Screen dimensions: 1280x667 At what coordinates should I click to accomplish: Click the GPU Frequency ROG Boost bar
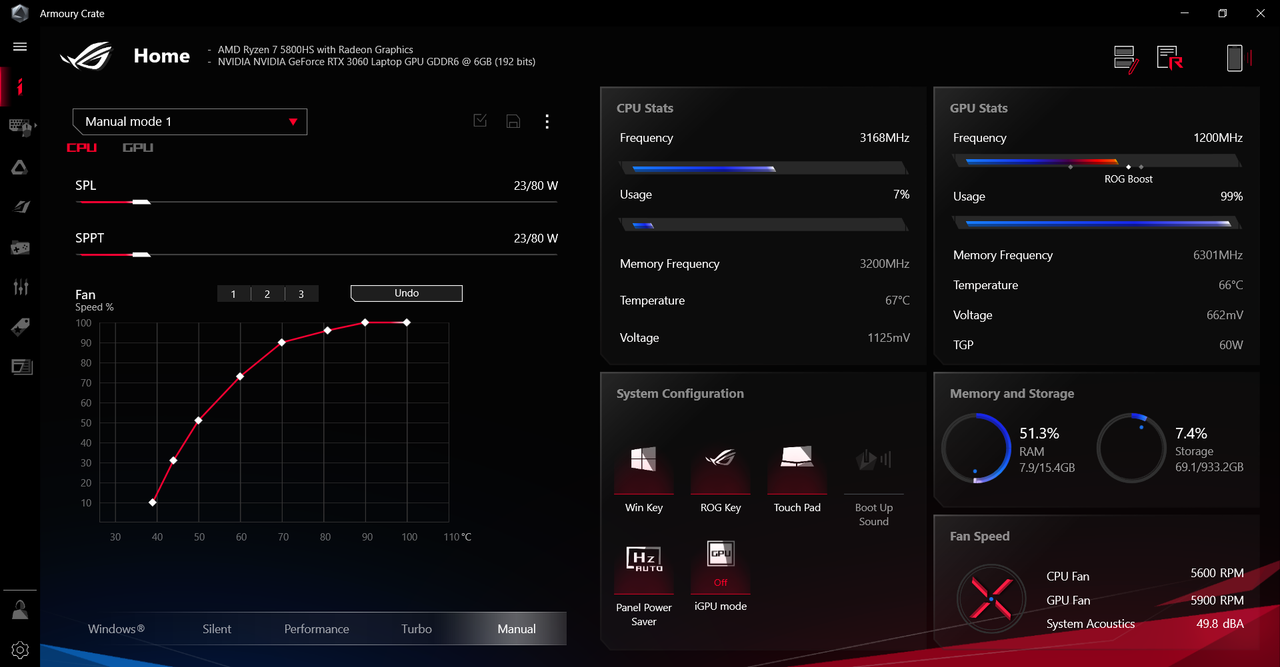tap(1098, 162)
